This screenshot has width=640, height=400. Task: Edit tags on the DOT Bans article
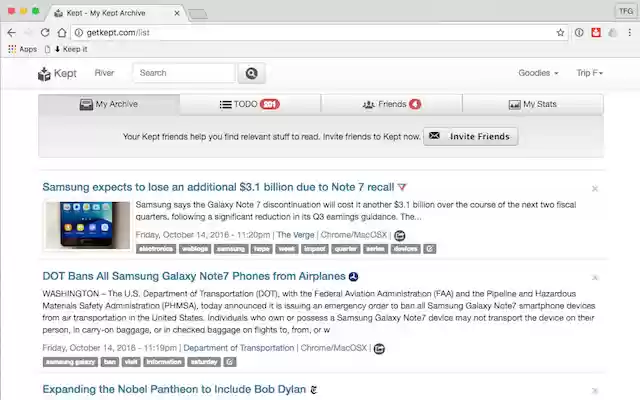tap(230, 362)
